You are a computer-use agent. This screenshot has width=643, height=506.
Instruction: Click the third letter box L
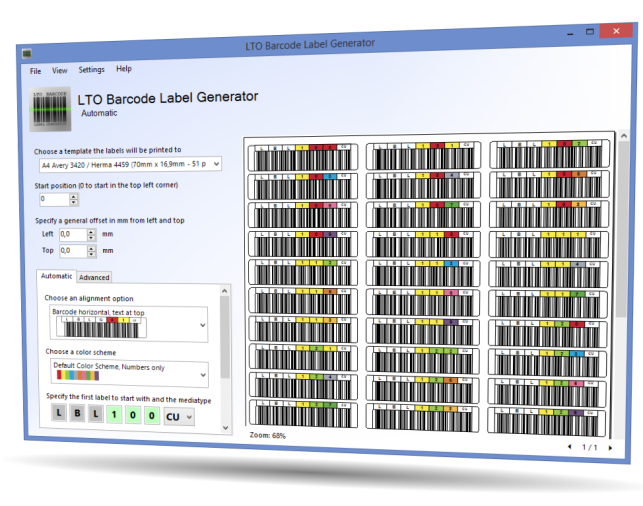coord(96,414)
